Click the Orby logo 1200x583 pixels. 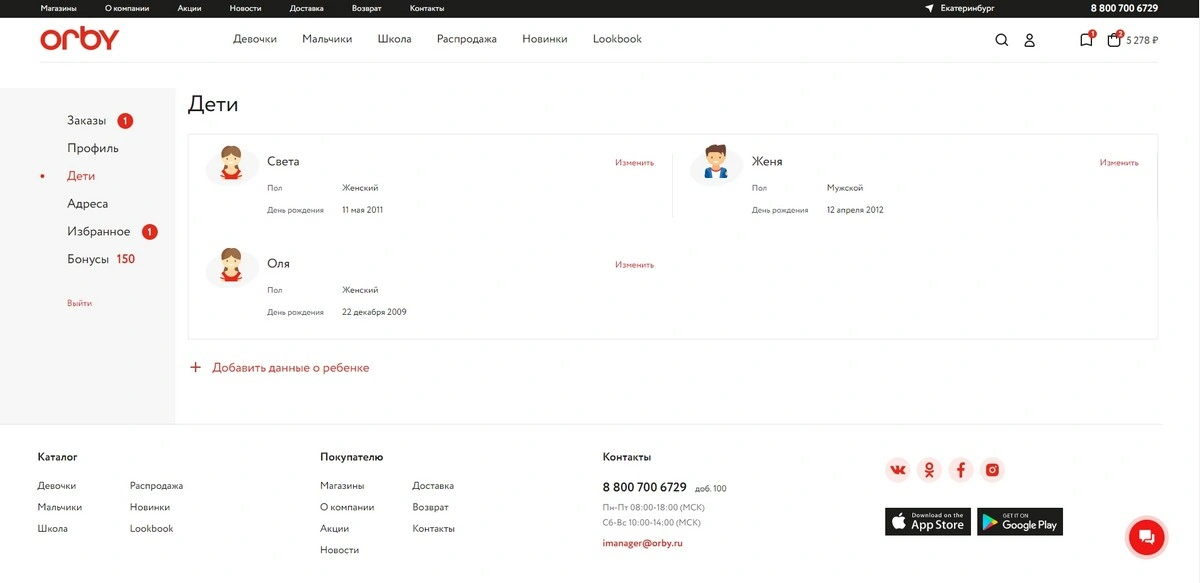pos(80,39)
